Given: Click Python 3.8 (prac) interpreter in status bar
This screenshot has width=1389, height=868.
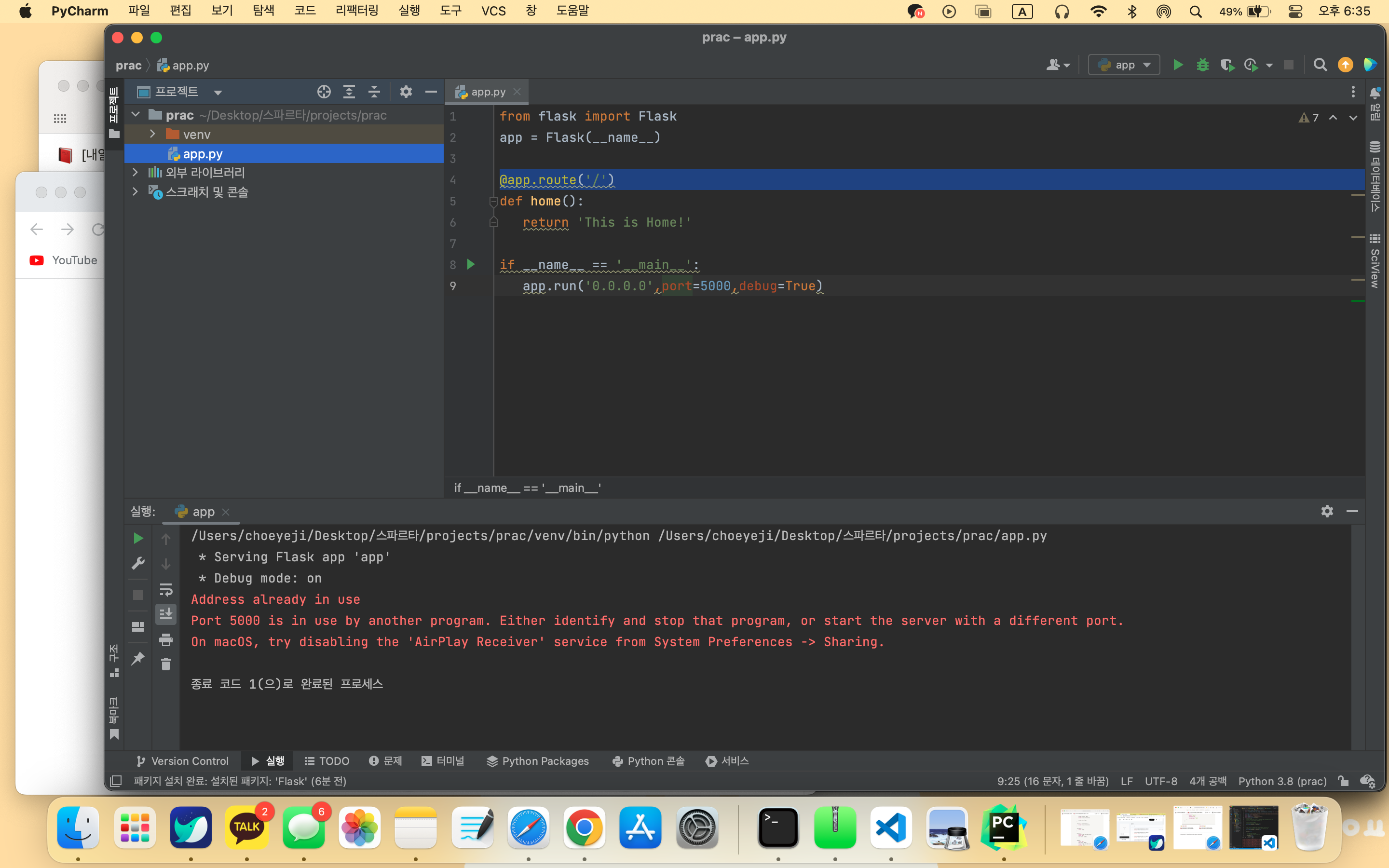Looking at the screenshot, I should point(1282,781).
